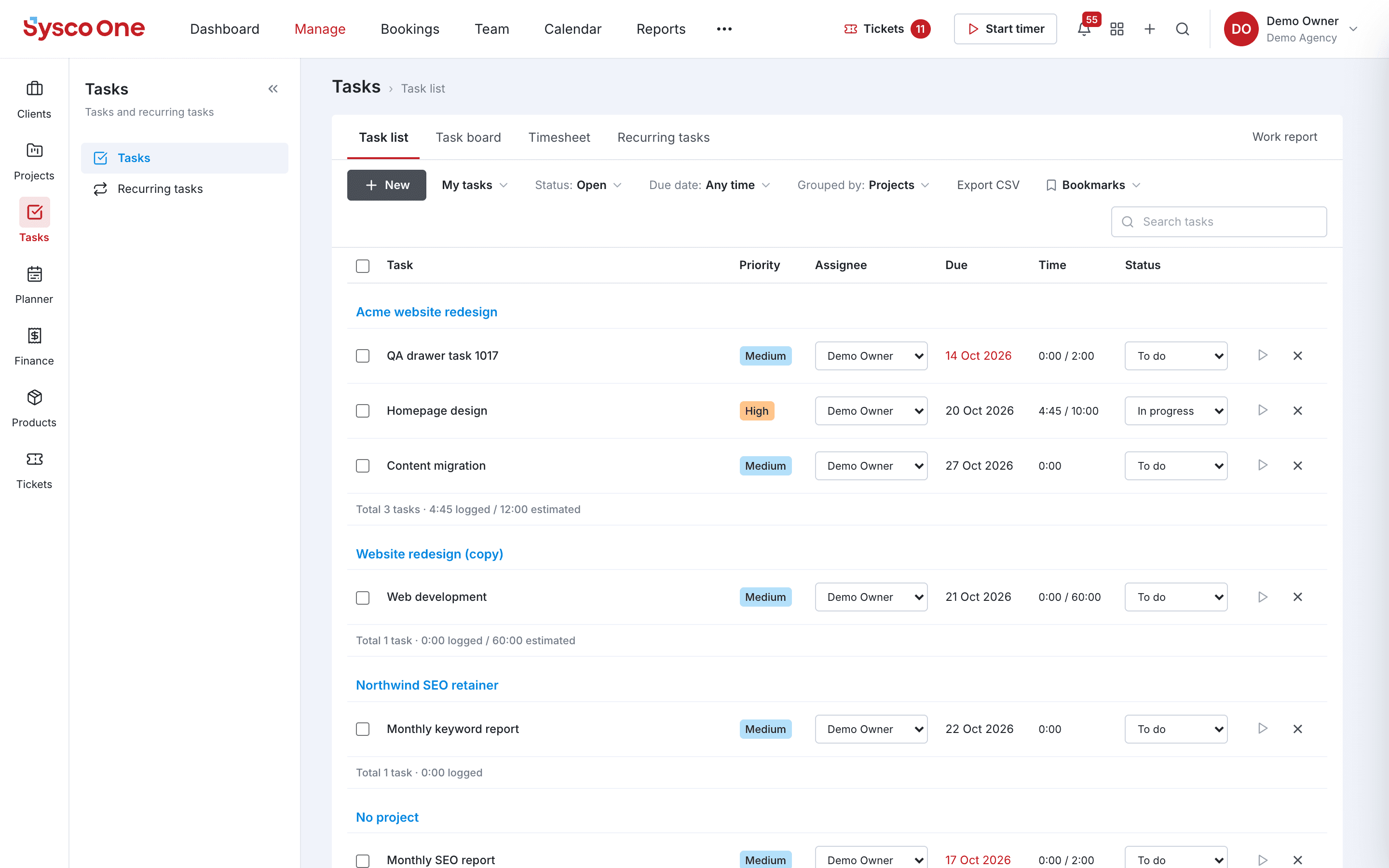Select Recurring tasks in the side panel
The width and height of the screenshot is (1389, 868).
pyautogui.click(x=184, y=189)
